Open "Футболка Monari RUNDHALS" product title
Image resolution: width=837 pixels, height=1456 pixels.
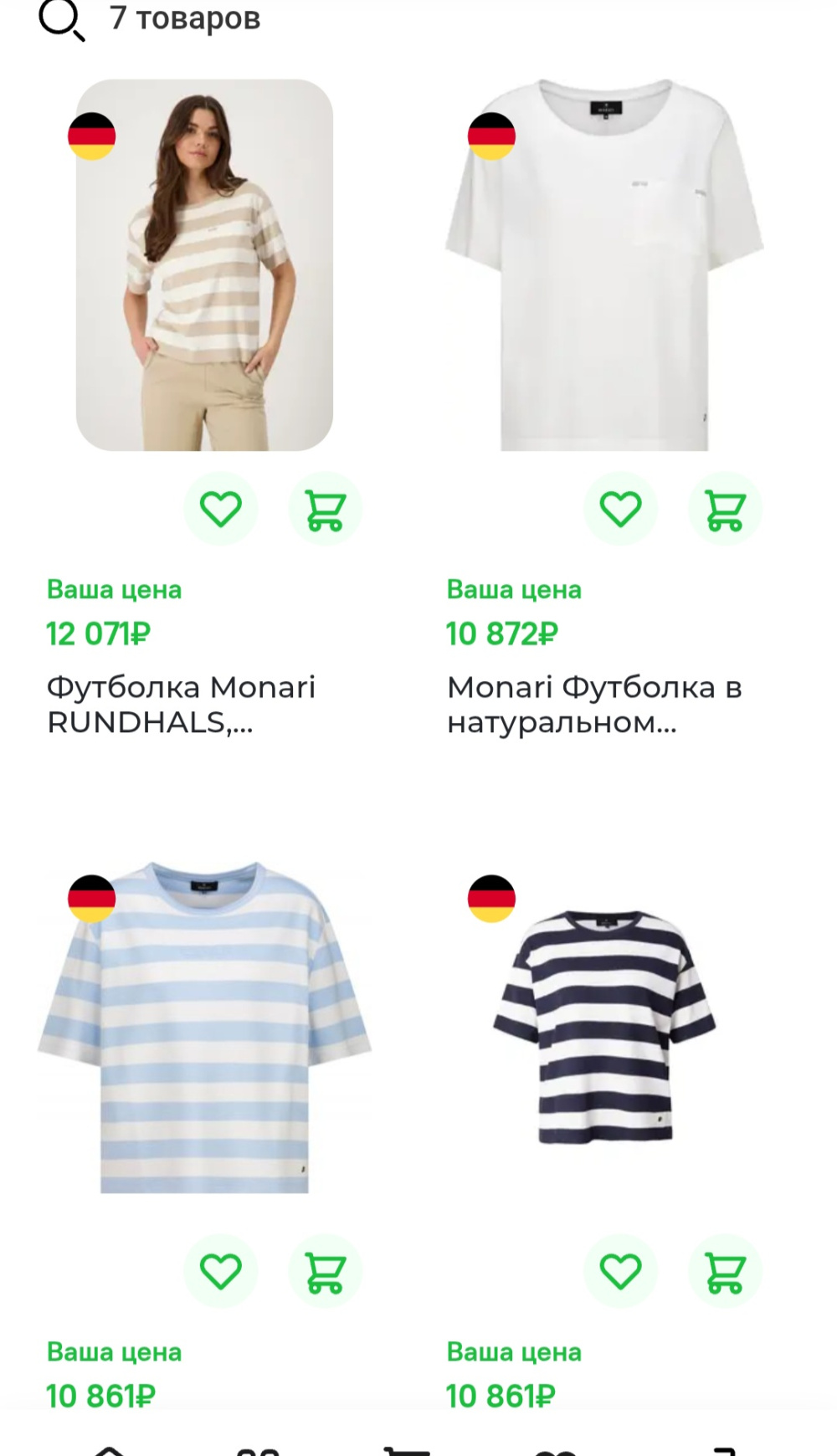[181, 705]
